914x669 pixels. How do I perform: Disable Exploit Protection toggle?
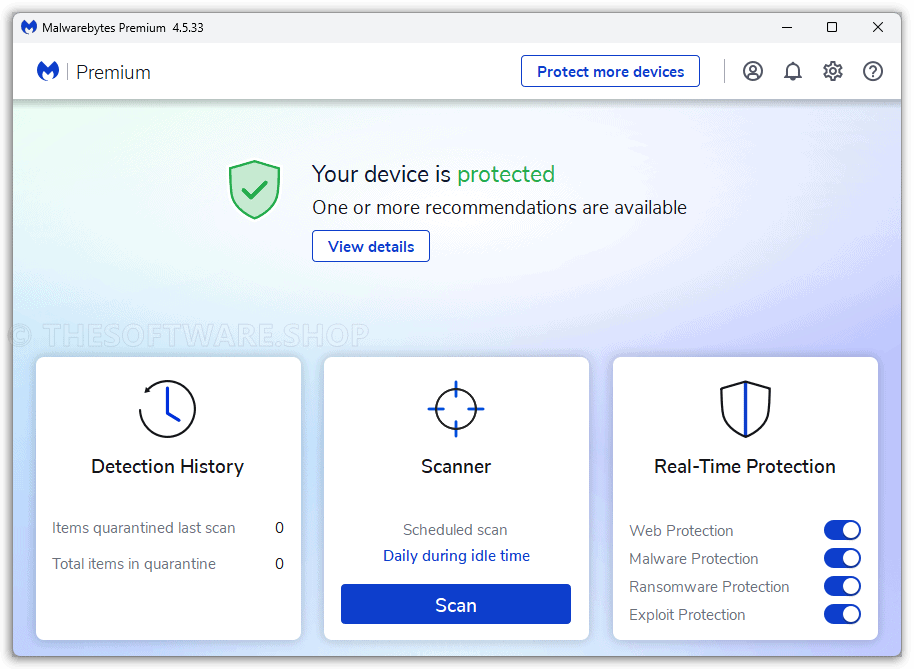click(842, 614)
